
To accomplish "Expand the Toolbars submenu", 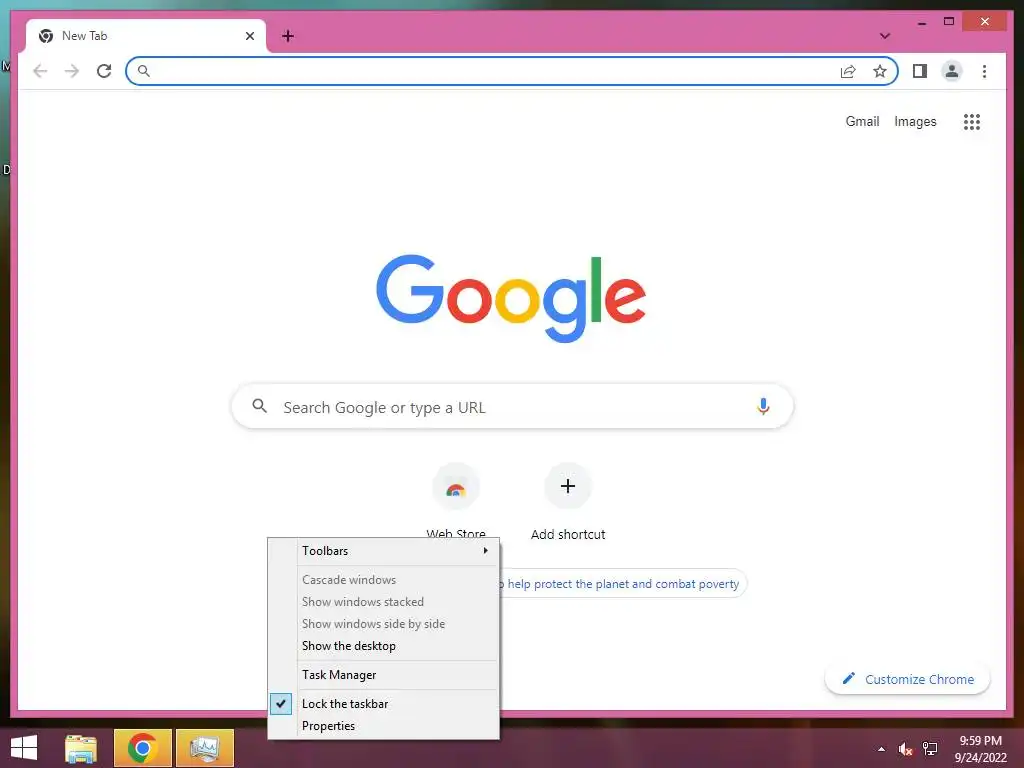I will (383, 551).
